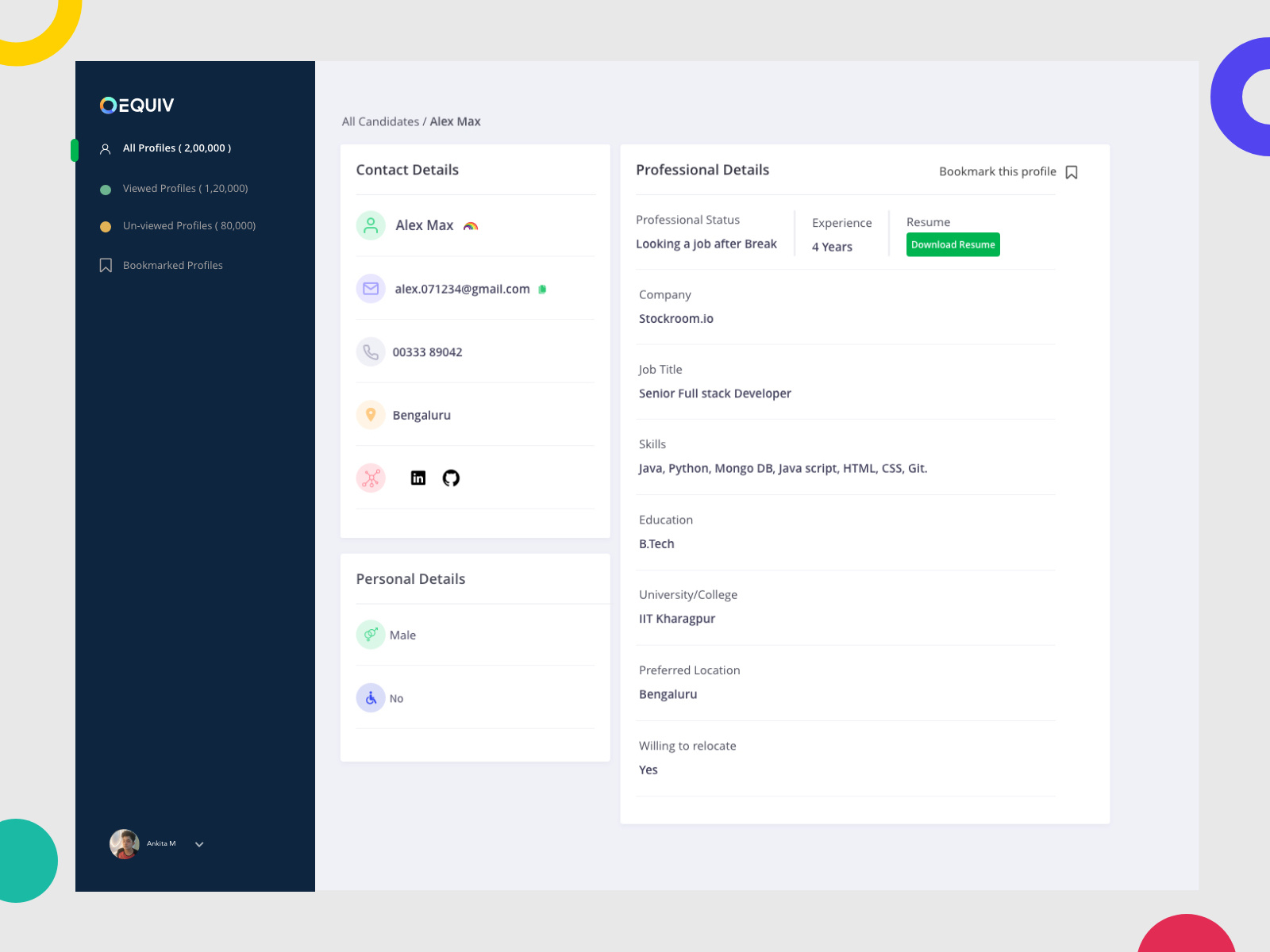1270x952 pixels.
Task: Toggle Bookmark this profile
Action: pyautogui.click(x=1072, y=171)
